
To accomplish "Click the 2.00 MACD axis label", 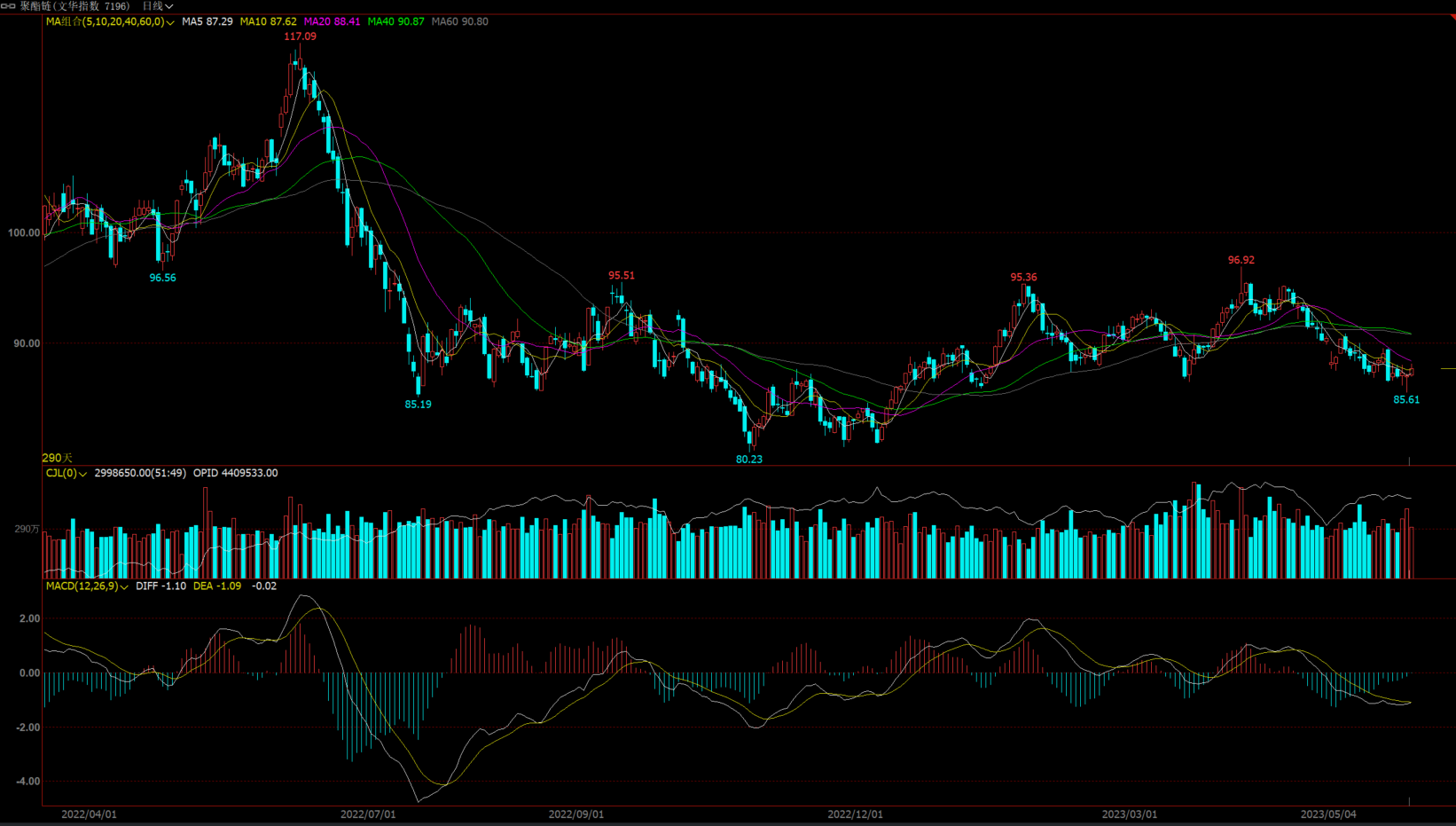I will [29, 618].
